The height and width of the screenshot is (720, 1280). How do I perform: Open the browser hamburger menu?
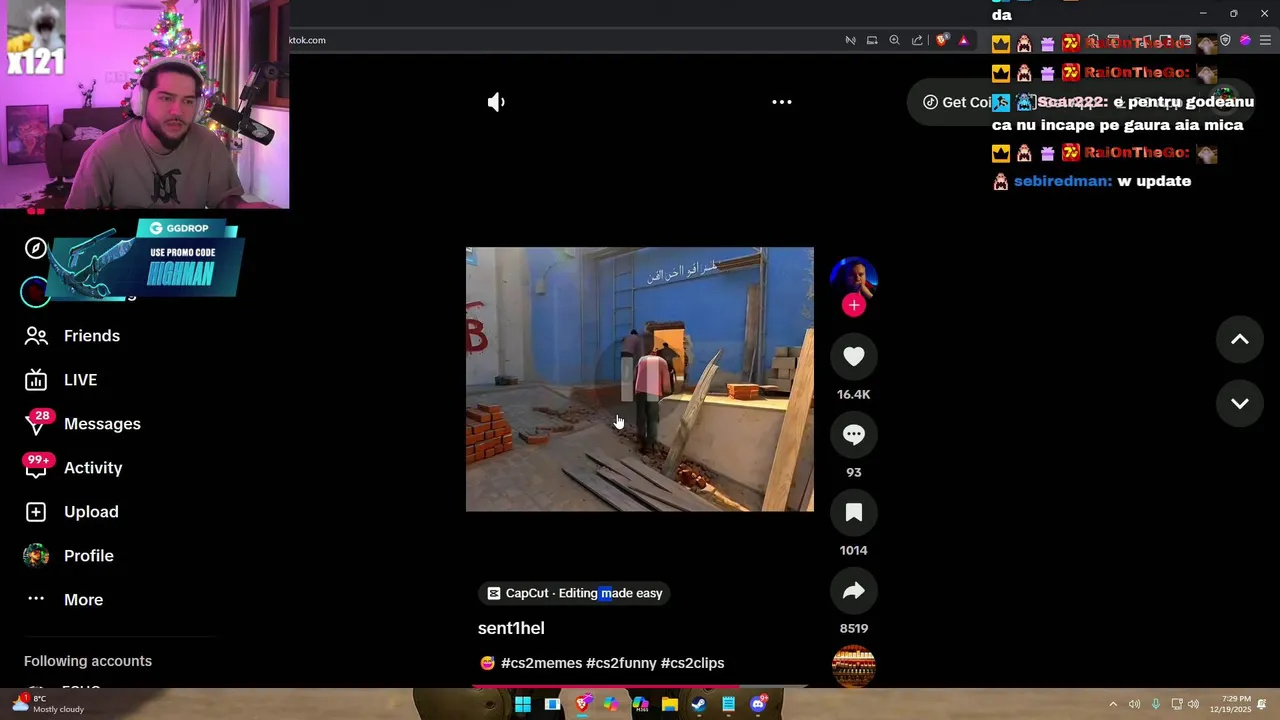(x=1266, y=40)
